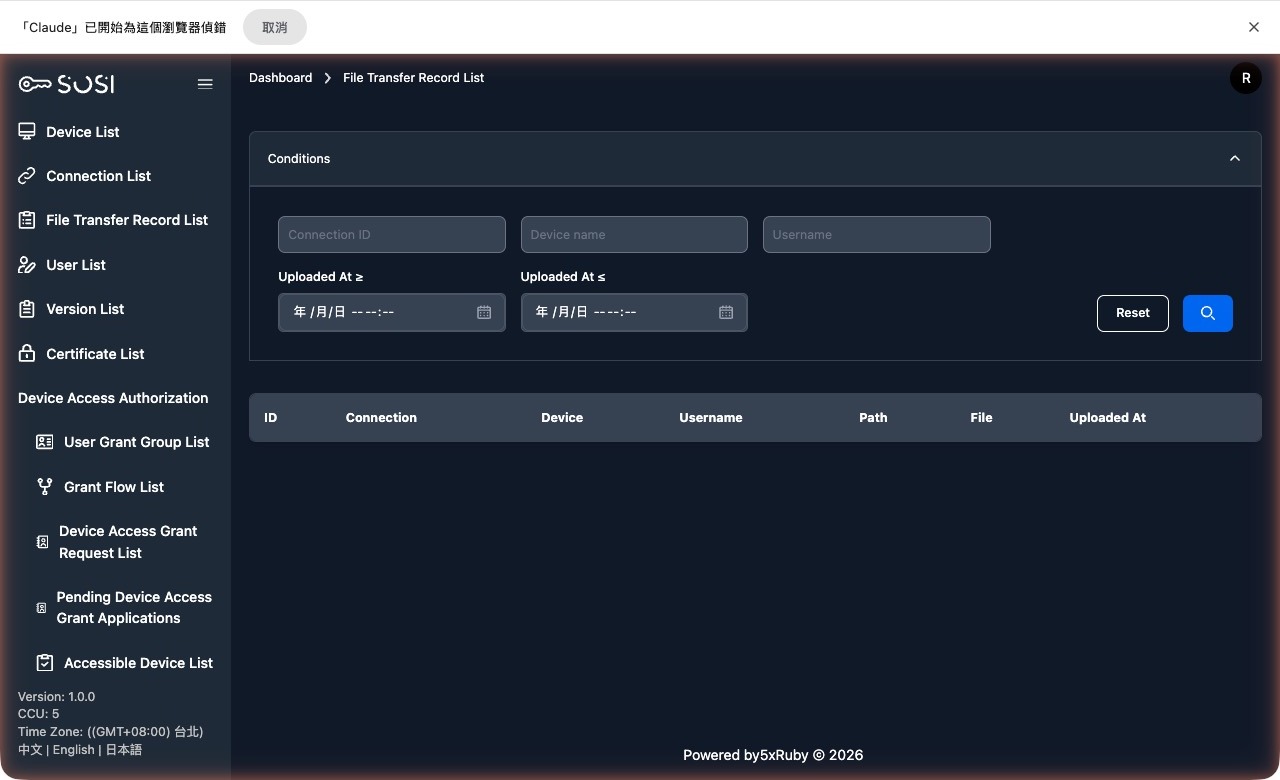Viewport: 1280px width, 780px height.
Task: Open the Accessible Device List page
Action: [x=138, y=662]
